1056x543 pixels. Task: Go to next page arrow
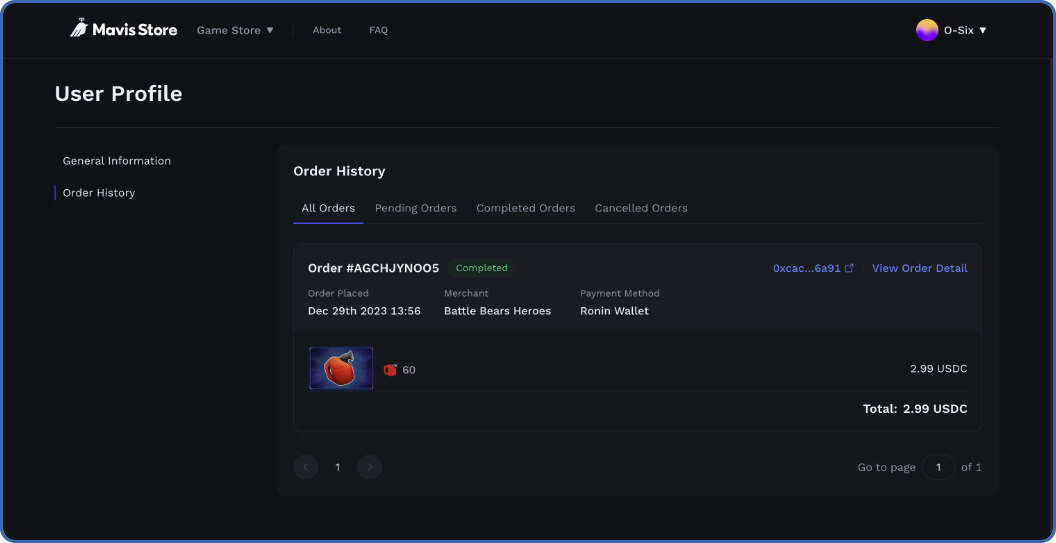369,467
